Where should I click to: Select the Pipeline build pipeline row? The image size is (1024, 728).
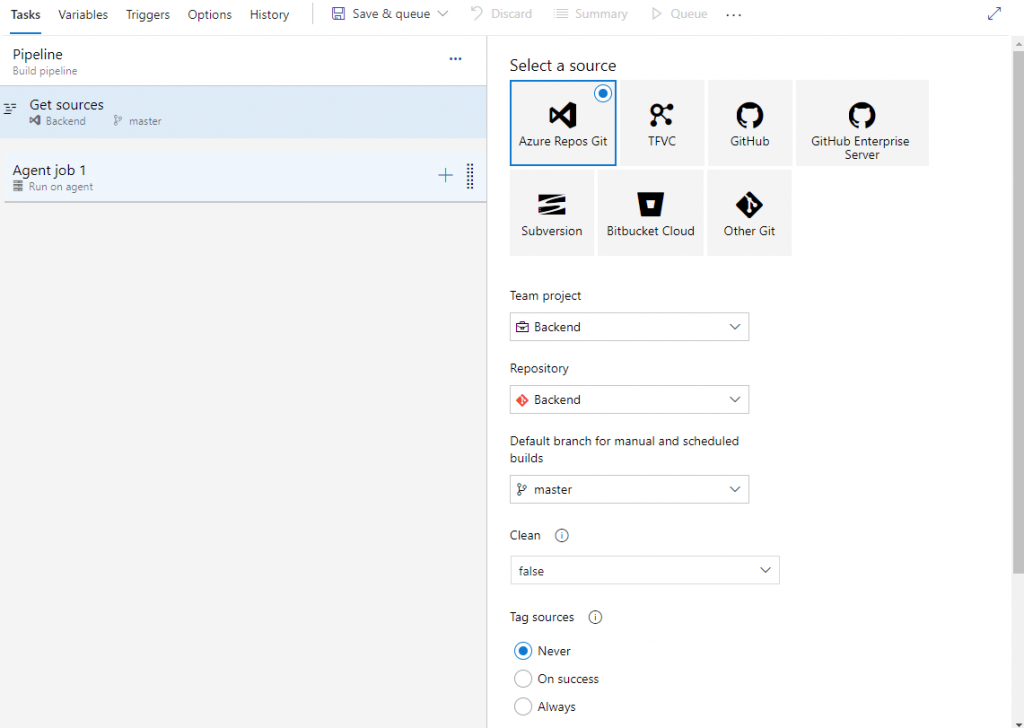tap(243, 61)
